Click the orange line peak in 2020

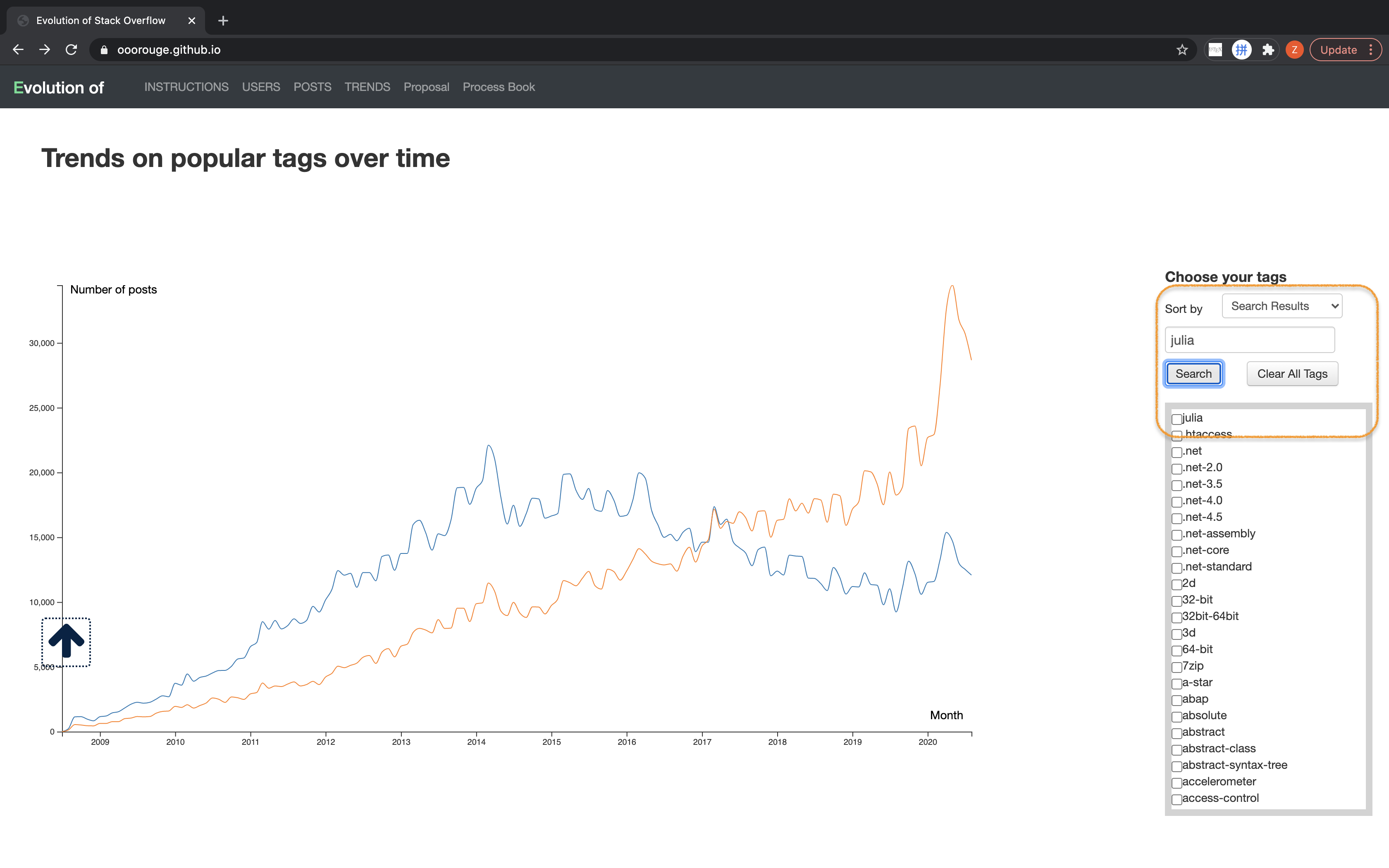click(952, 286)
